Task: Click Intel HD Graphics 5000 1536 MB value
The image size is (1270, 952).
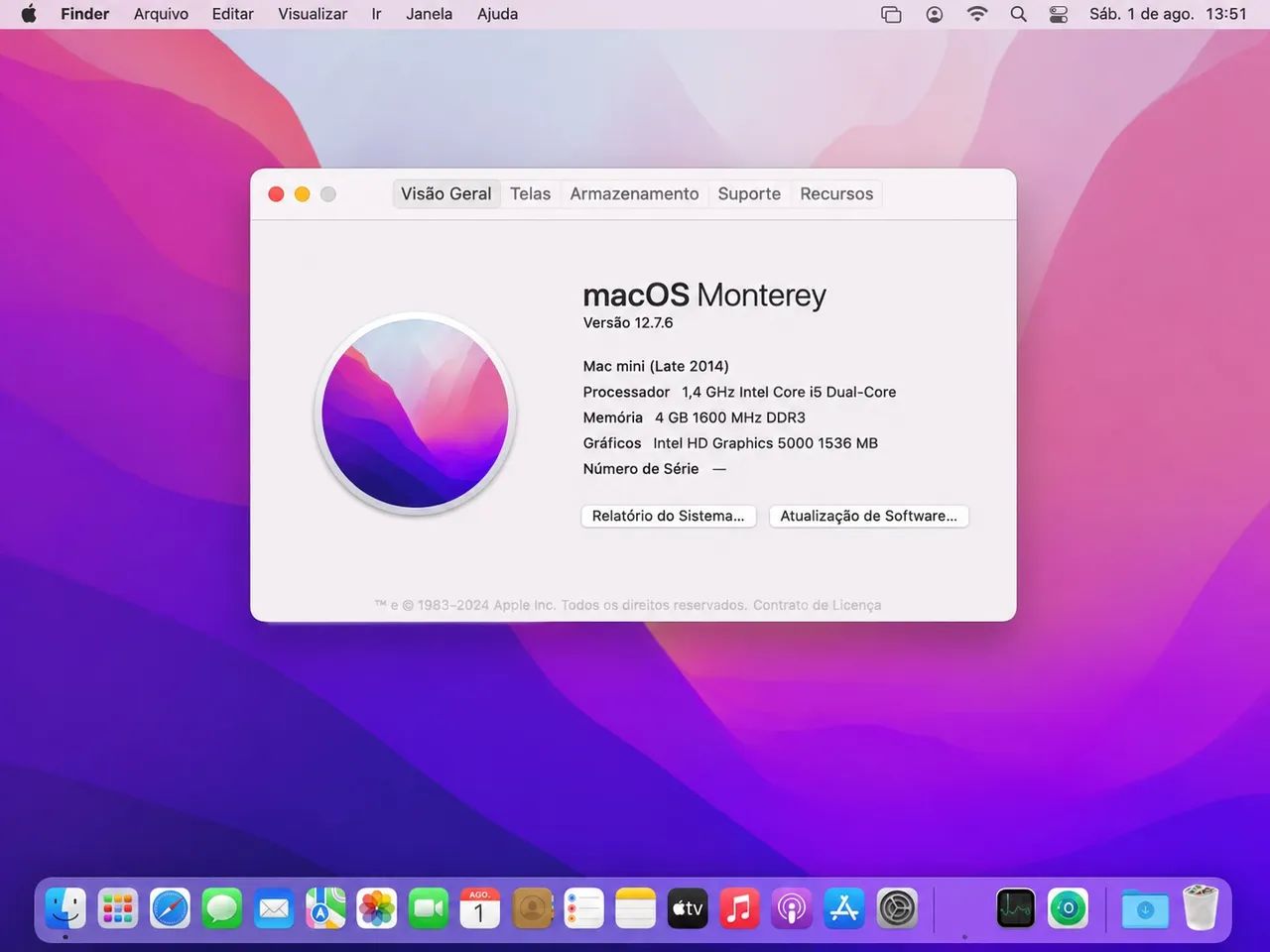Action: 765,443
